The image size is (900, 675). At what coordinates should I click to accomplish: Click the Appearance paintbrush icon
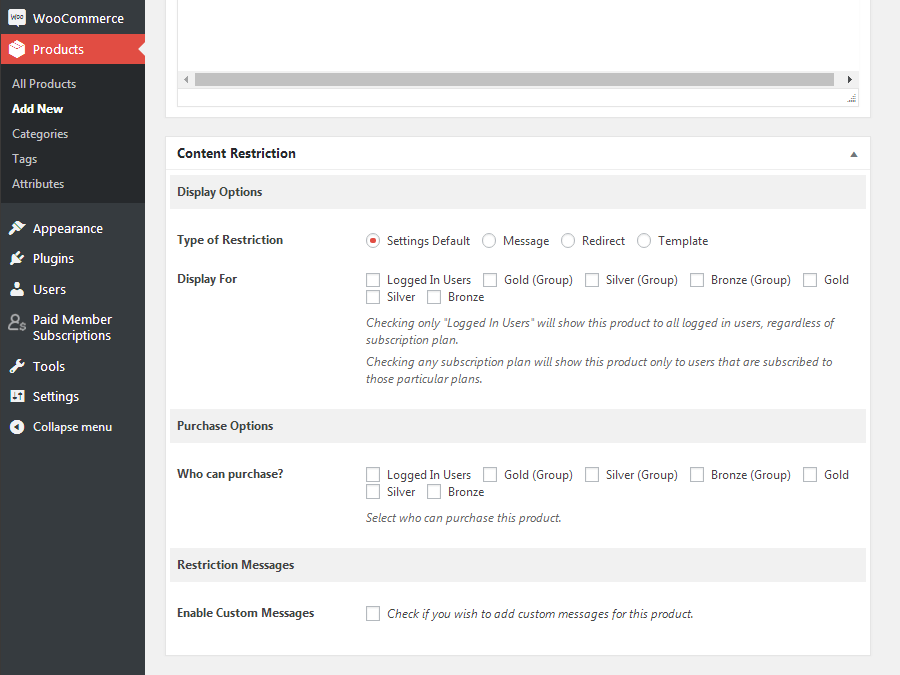17,228
